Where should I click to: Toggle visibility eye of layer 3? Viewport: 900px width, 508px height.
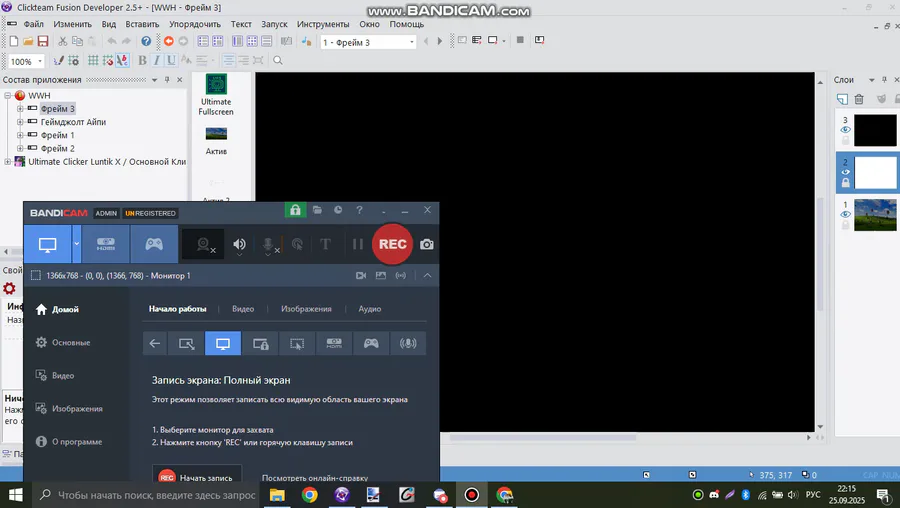[845, 130]
